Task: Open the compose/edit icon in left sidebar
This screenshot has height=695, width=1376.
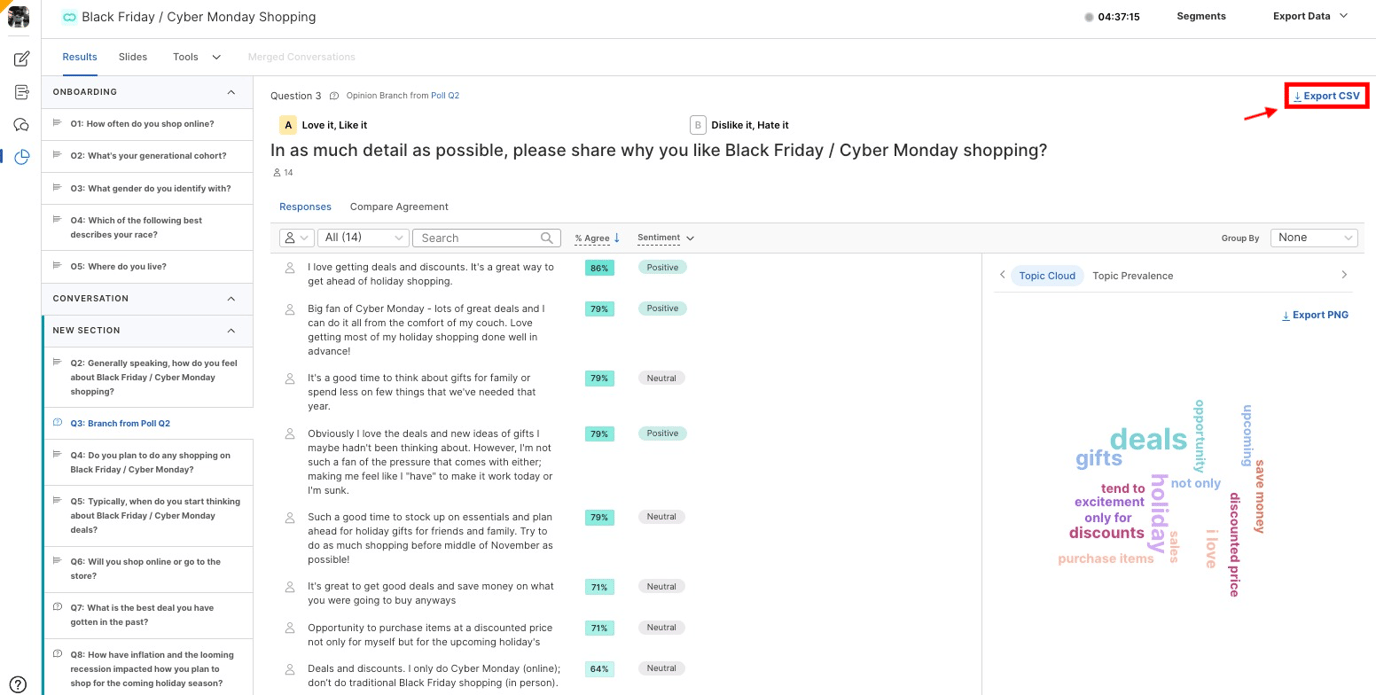Action: pos(21,58)
